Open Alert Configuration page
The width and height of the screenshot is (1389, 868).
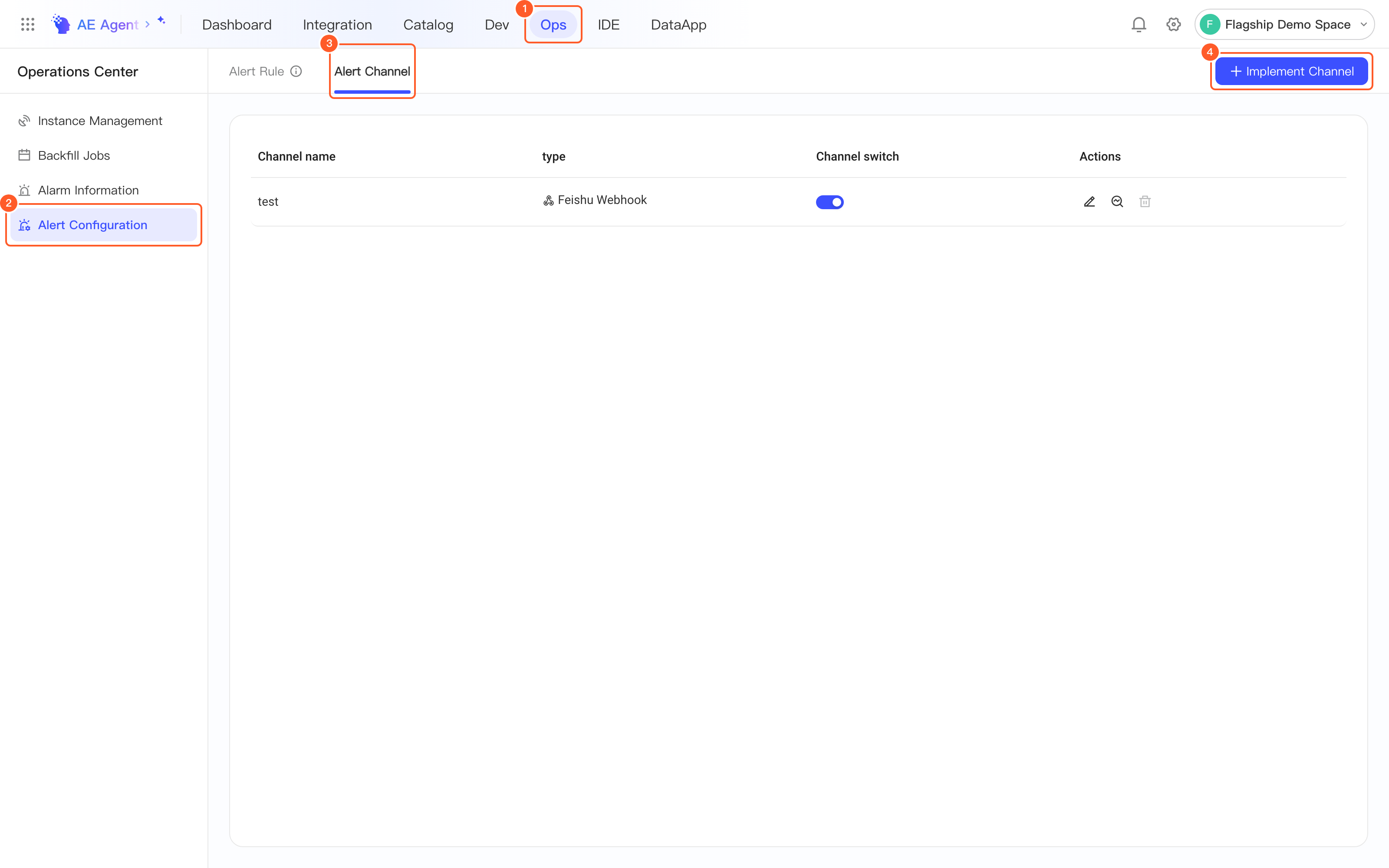103,225
